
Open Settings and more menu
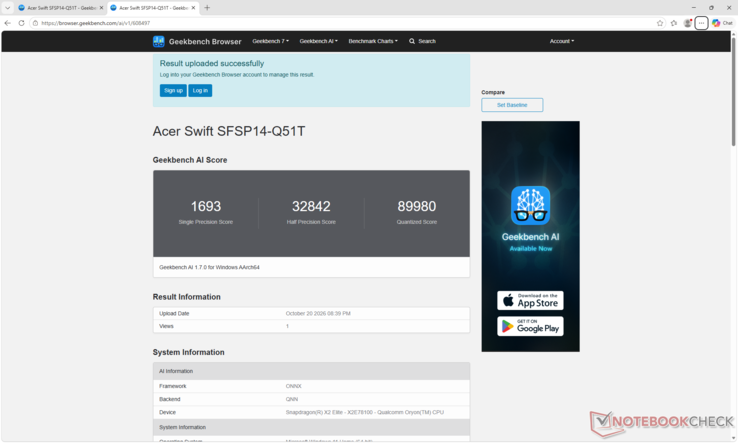tap(701, 23)
